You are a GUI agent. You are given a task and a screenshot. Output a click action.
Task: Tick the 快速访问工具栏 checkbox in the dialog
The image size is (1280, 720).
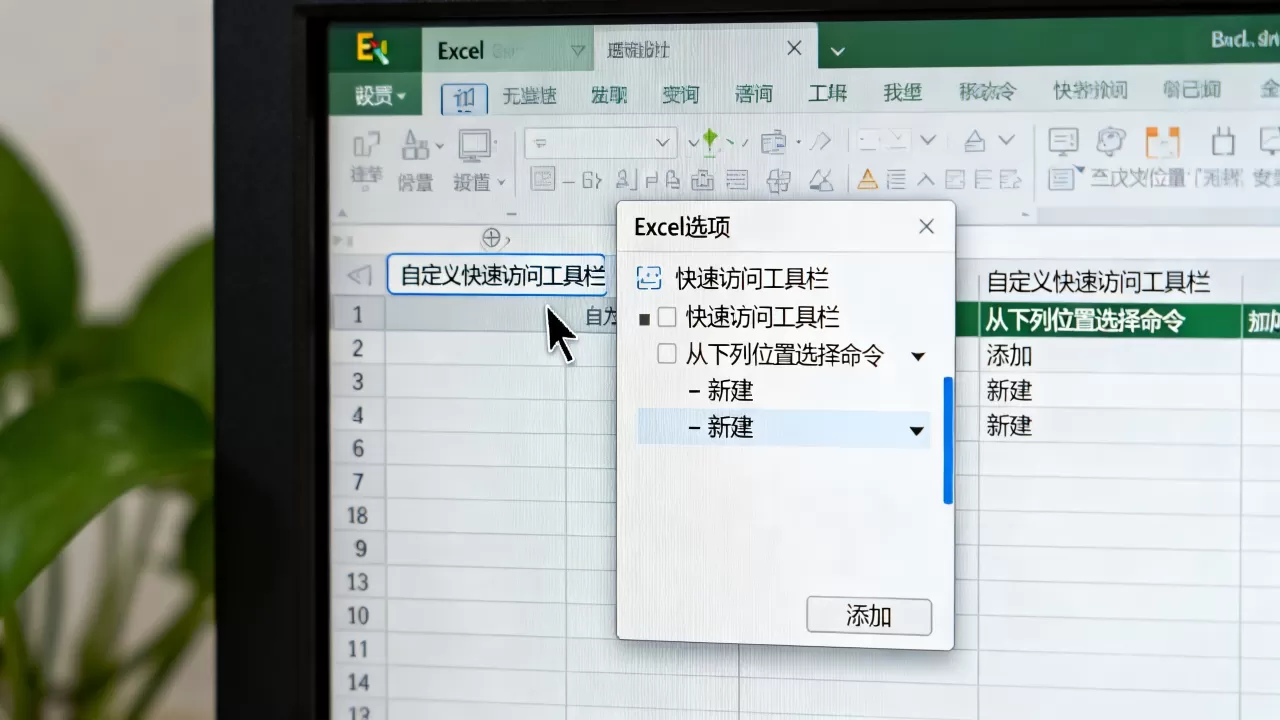[x=667, y=318]
